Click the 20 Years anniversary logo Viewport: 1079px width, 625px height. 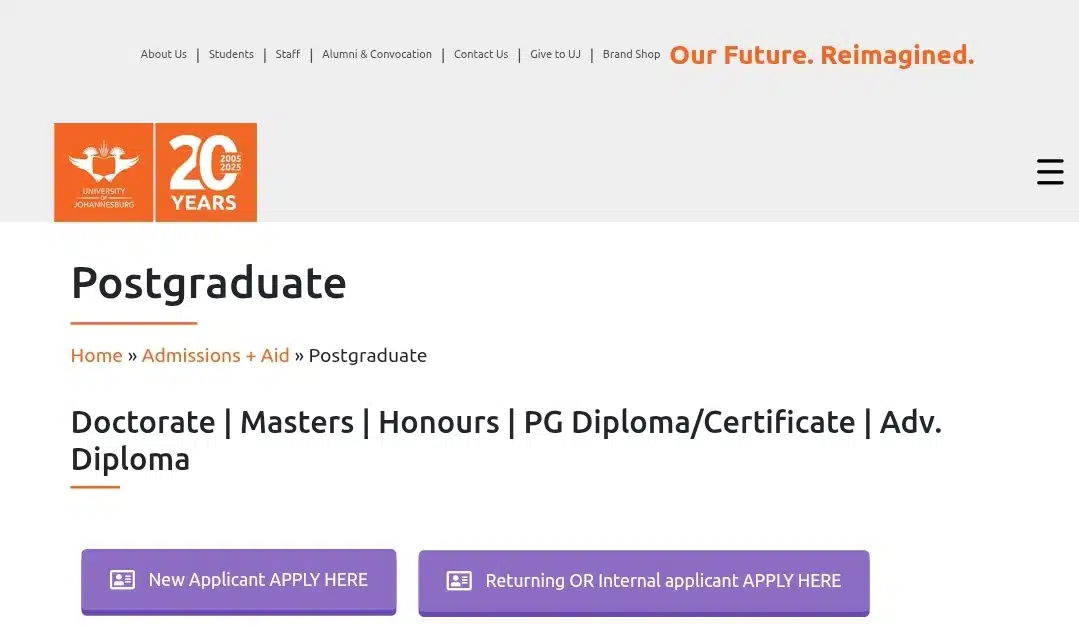pyautogui.click(x=206, y=172)
